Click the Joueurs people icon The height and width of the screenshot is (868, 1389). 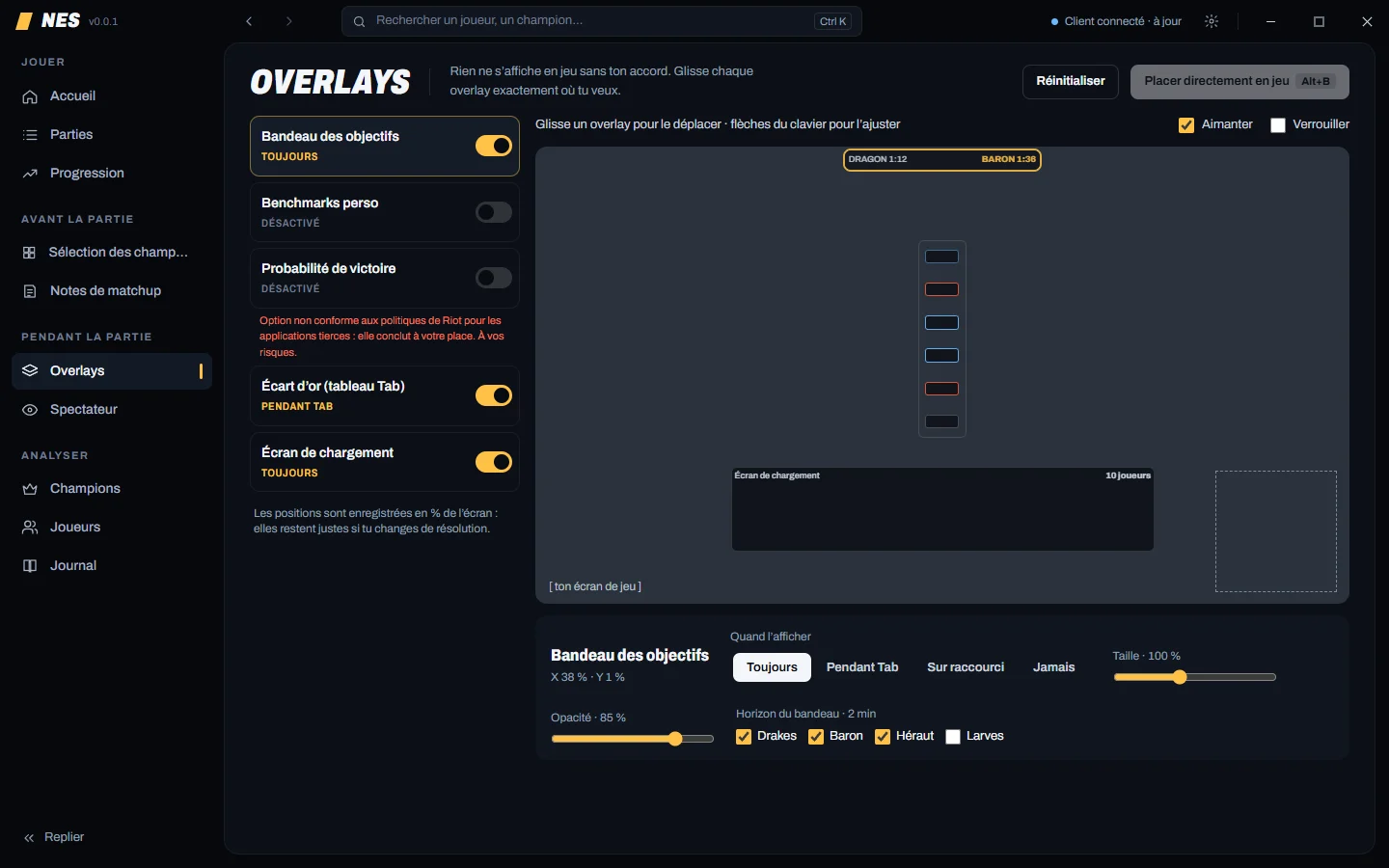click(x=30, y=528)
